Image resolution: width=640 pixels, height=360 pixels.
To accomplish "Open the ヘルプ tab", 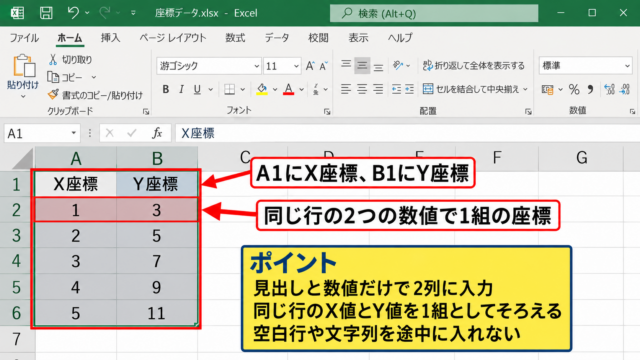I will (x=400, y=38).
